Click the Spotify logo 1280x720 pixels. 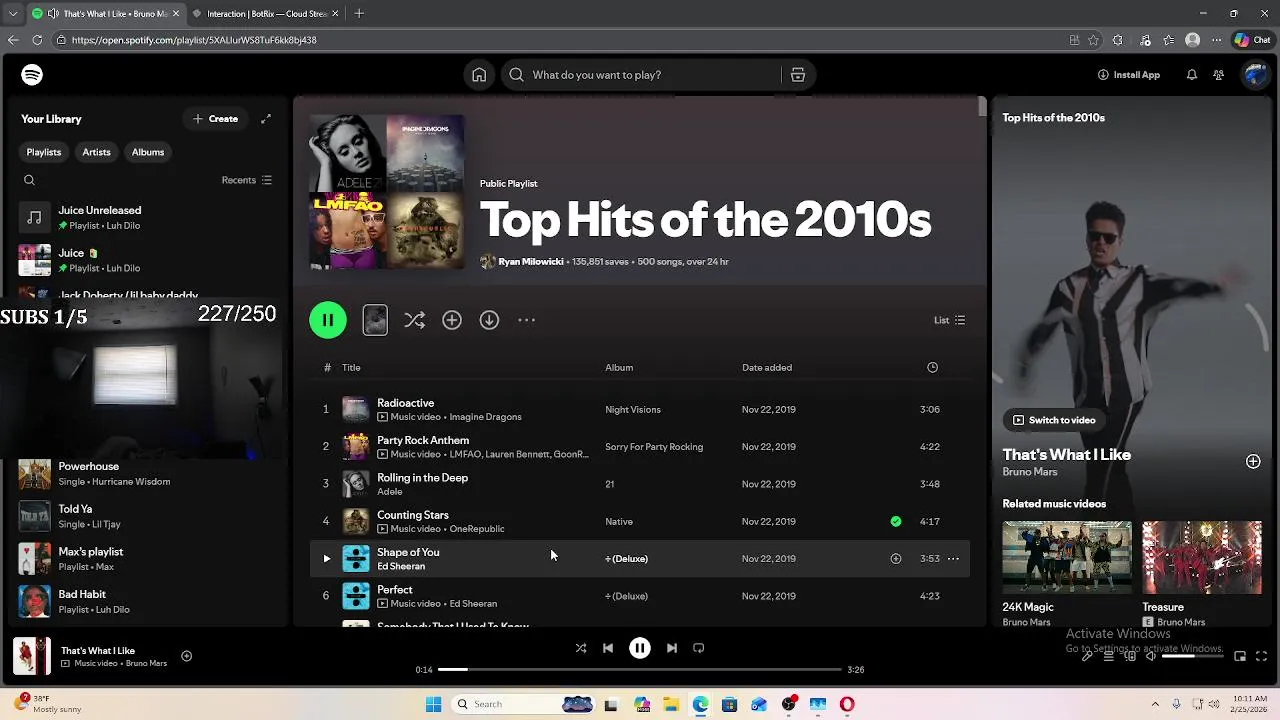tap(32, 75)
